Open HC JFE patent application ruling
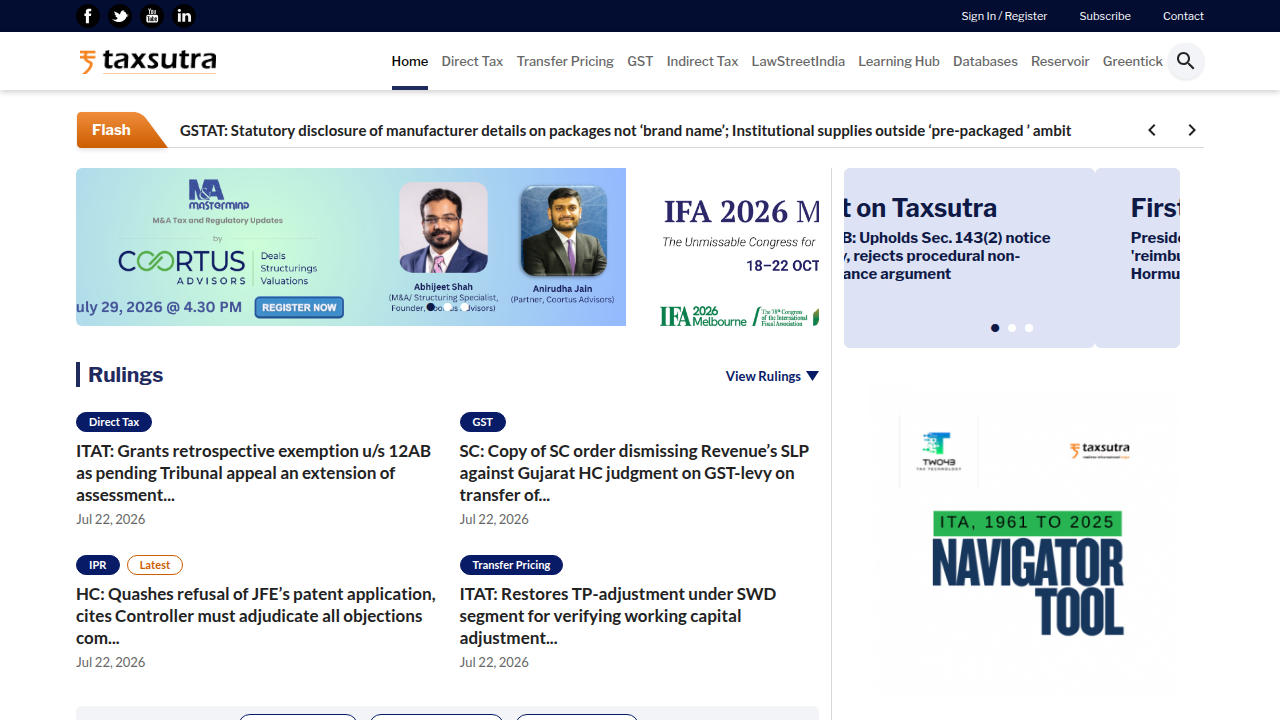 256,616
